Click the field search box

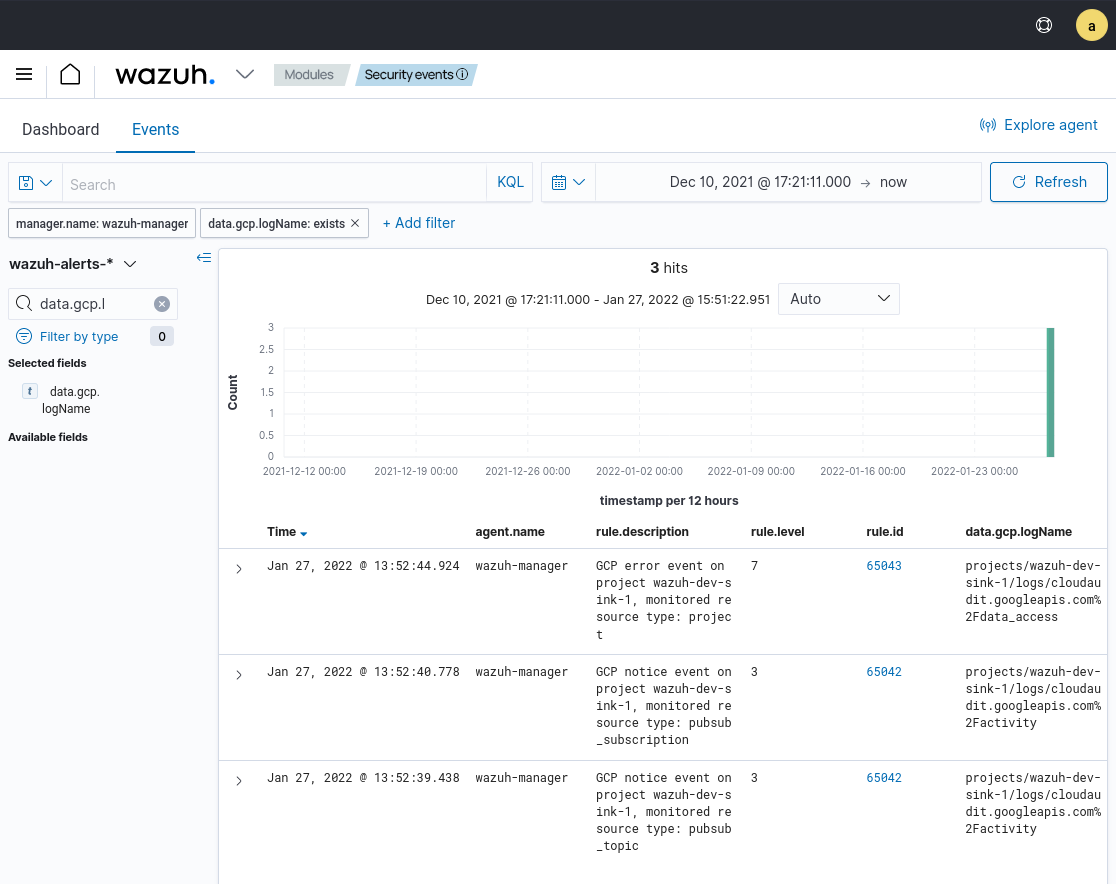tap(93, 304)
